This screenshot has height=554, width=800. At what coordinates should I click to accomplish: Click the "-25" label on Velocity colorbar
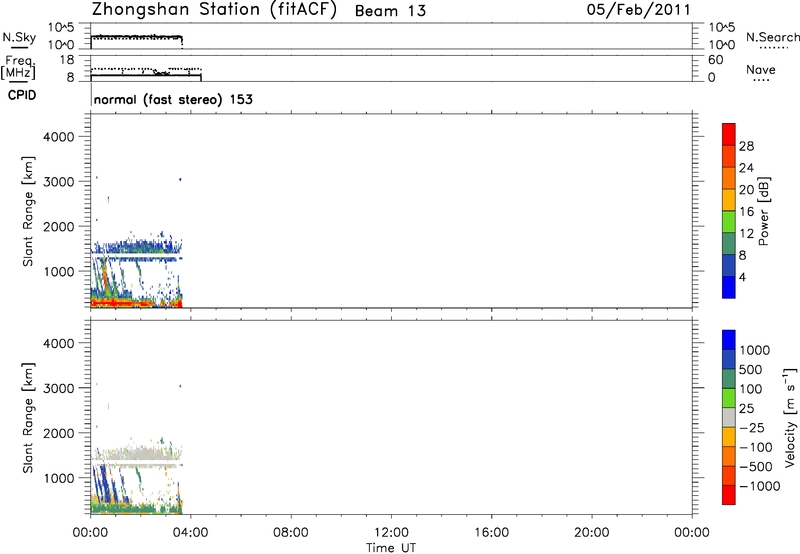pos(752,427)
